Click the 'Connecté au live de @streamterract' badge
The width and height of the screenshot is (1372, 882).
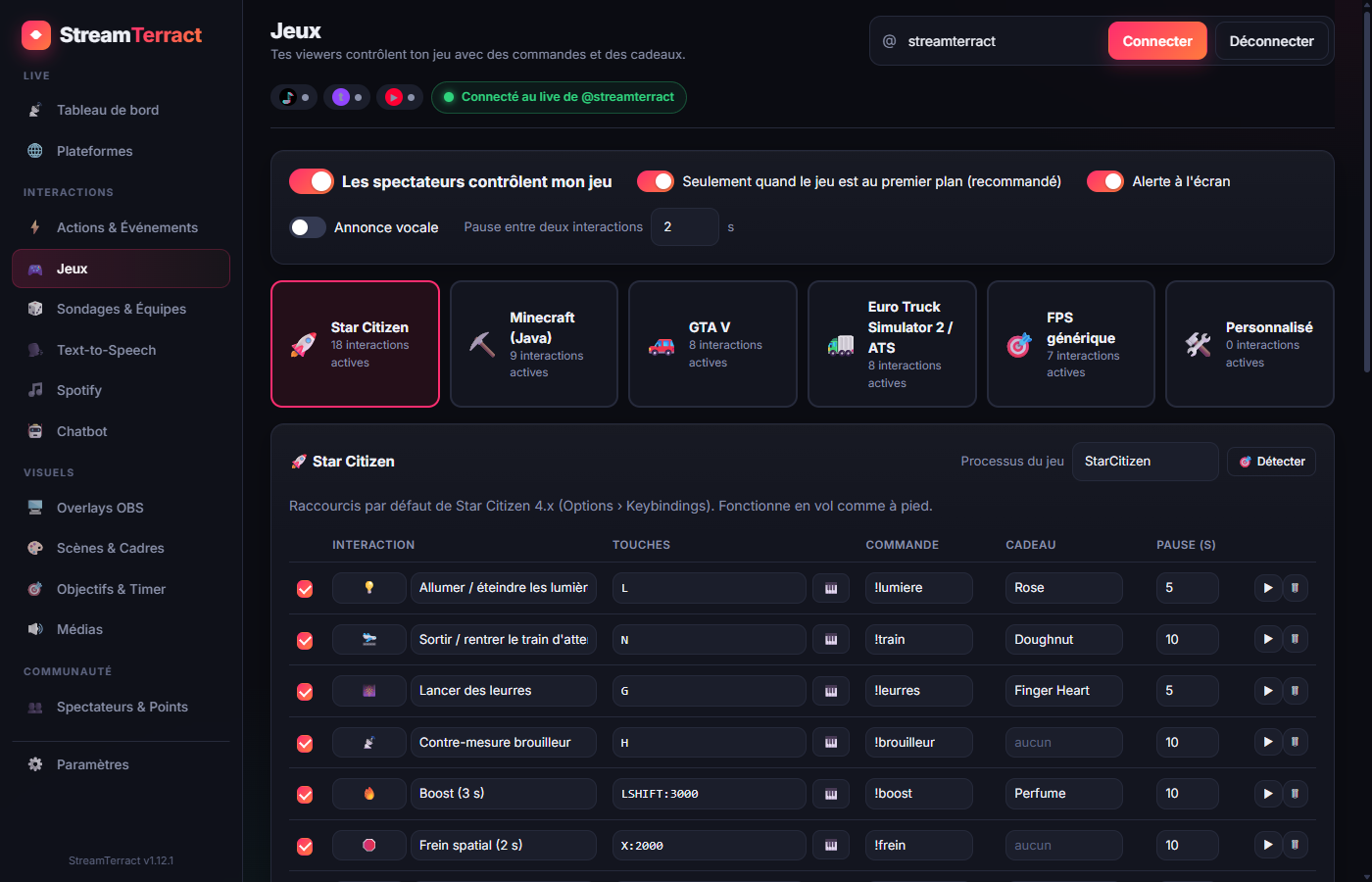coord(559,97)
